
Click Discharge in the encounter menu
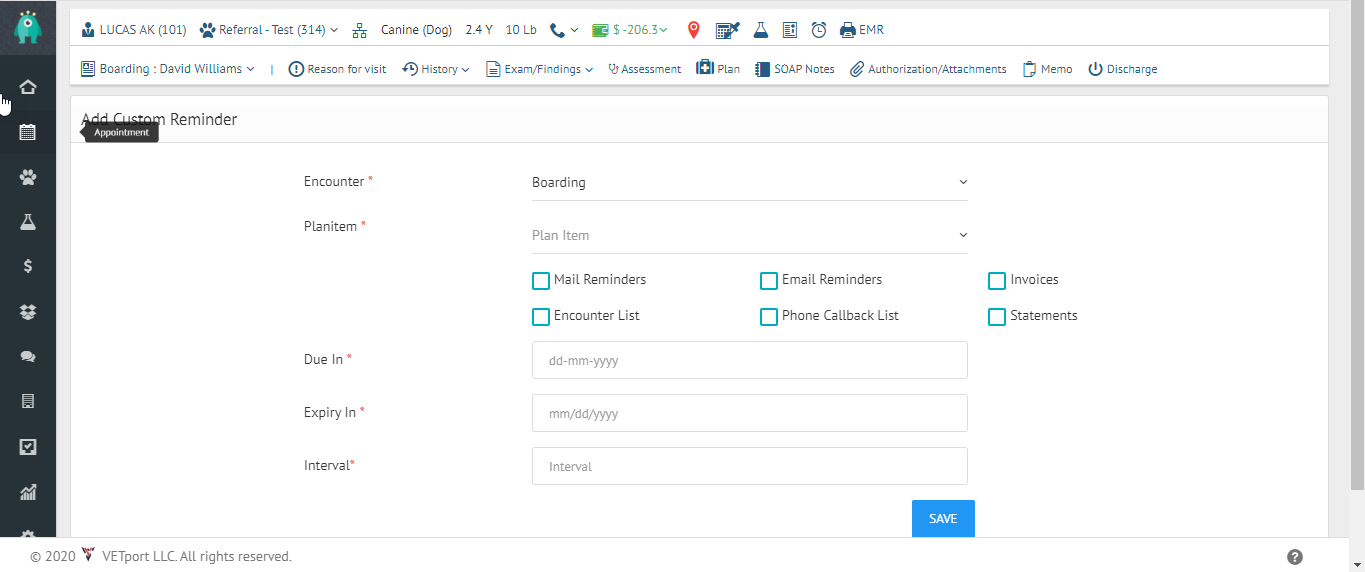(1123, 69)
